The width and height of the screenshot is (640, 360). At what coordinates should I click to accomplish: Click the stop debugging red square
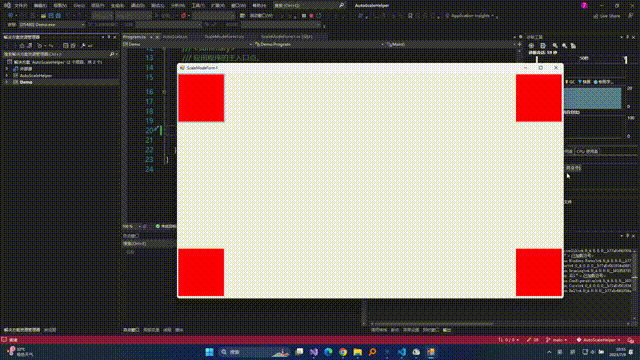(x=311, y=16)
